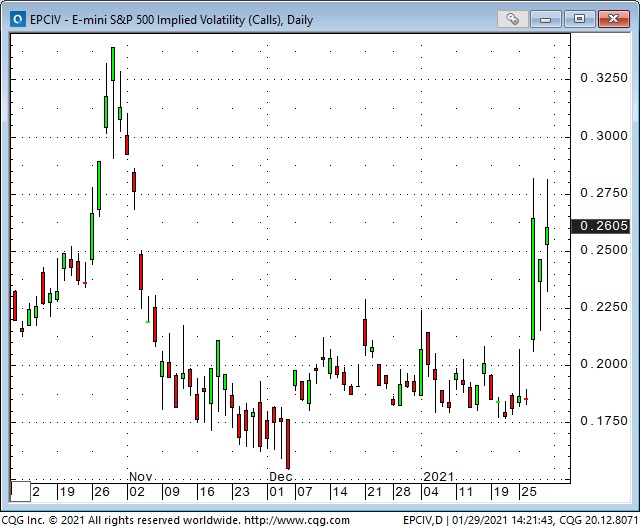Click the 0.3250 price axis label

(604, 78)
